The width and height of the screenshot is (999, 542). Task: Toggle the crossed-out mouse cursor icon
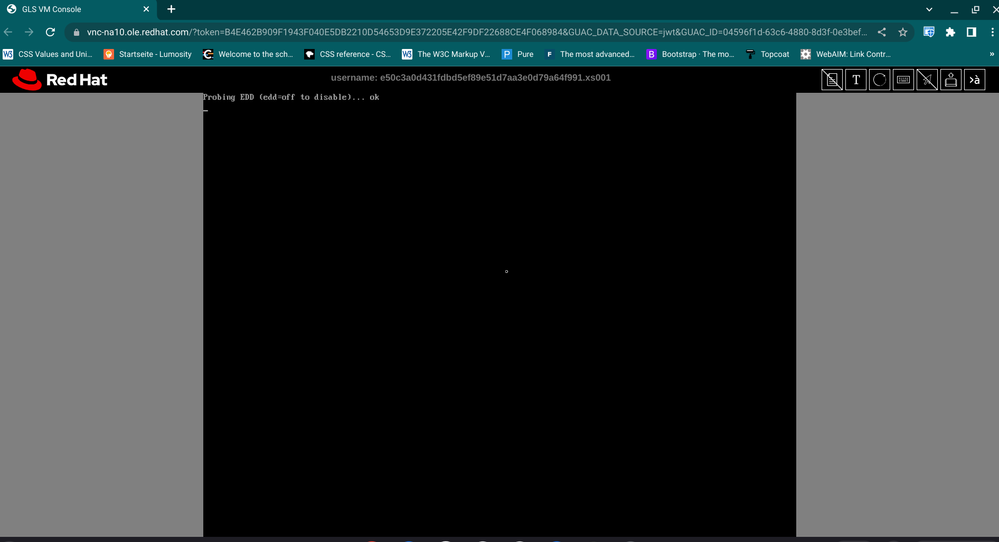[927, 80]
